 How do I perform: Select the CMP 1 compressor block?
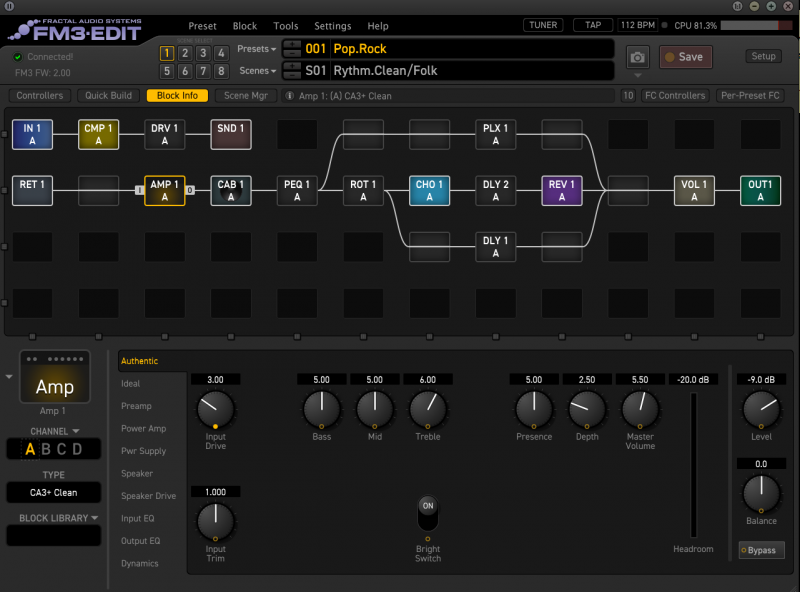pos(98,134)
